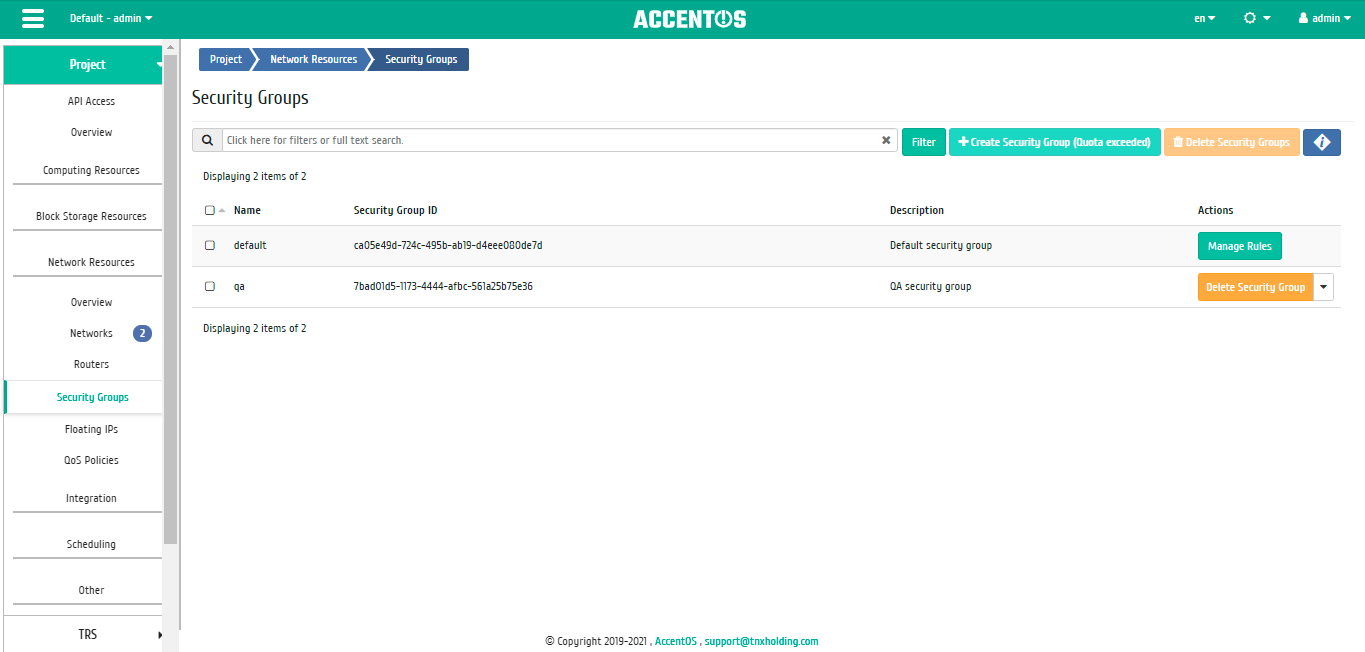Click the ACCENTOS logo

pyautogui.click(x=689, y=19)
